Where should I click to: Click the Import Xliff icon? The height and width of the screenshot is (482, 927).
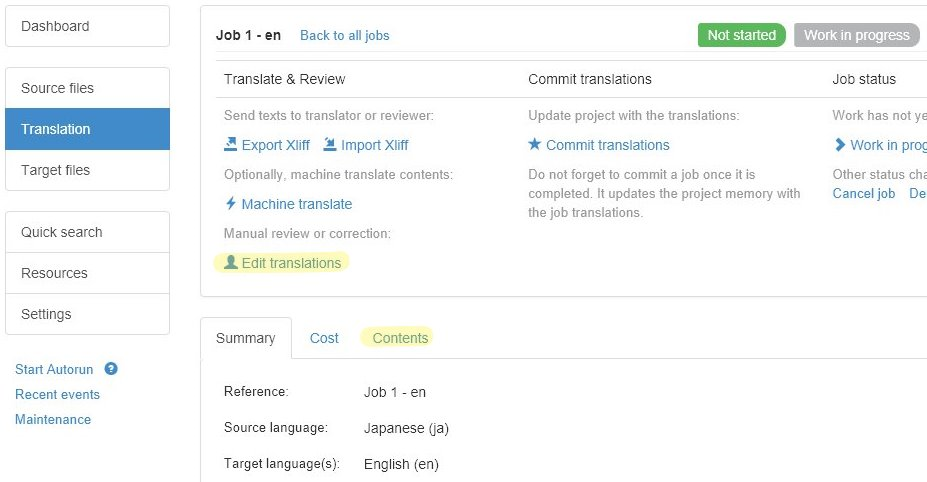click(330, 145)
